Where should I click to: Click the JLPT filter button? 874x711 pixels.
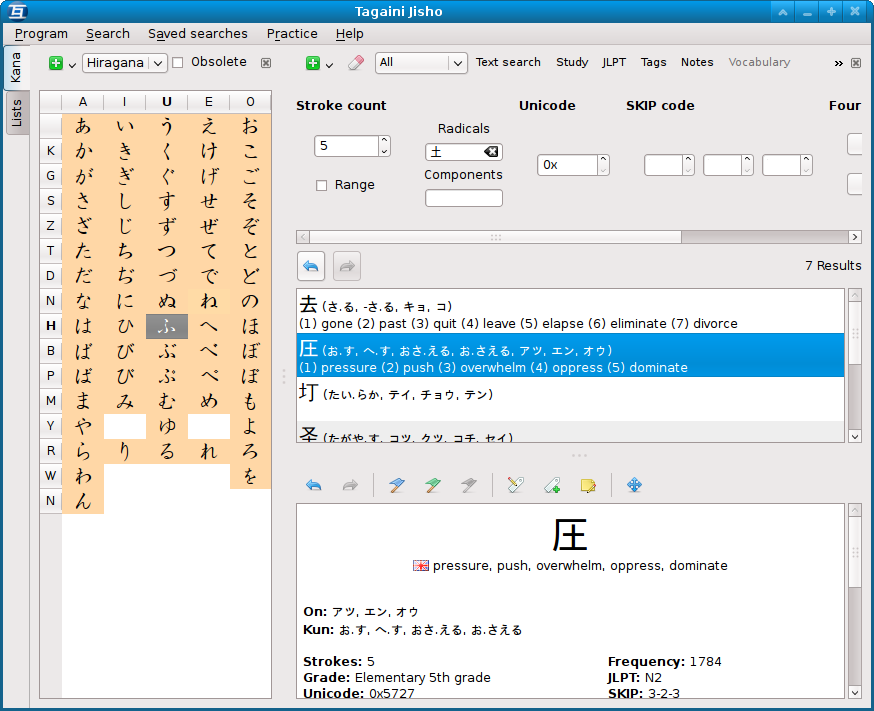pyautogui.click(x=614, y=62)
